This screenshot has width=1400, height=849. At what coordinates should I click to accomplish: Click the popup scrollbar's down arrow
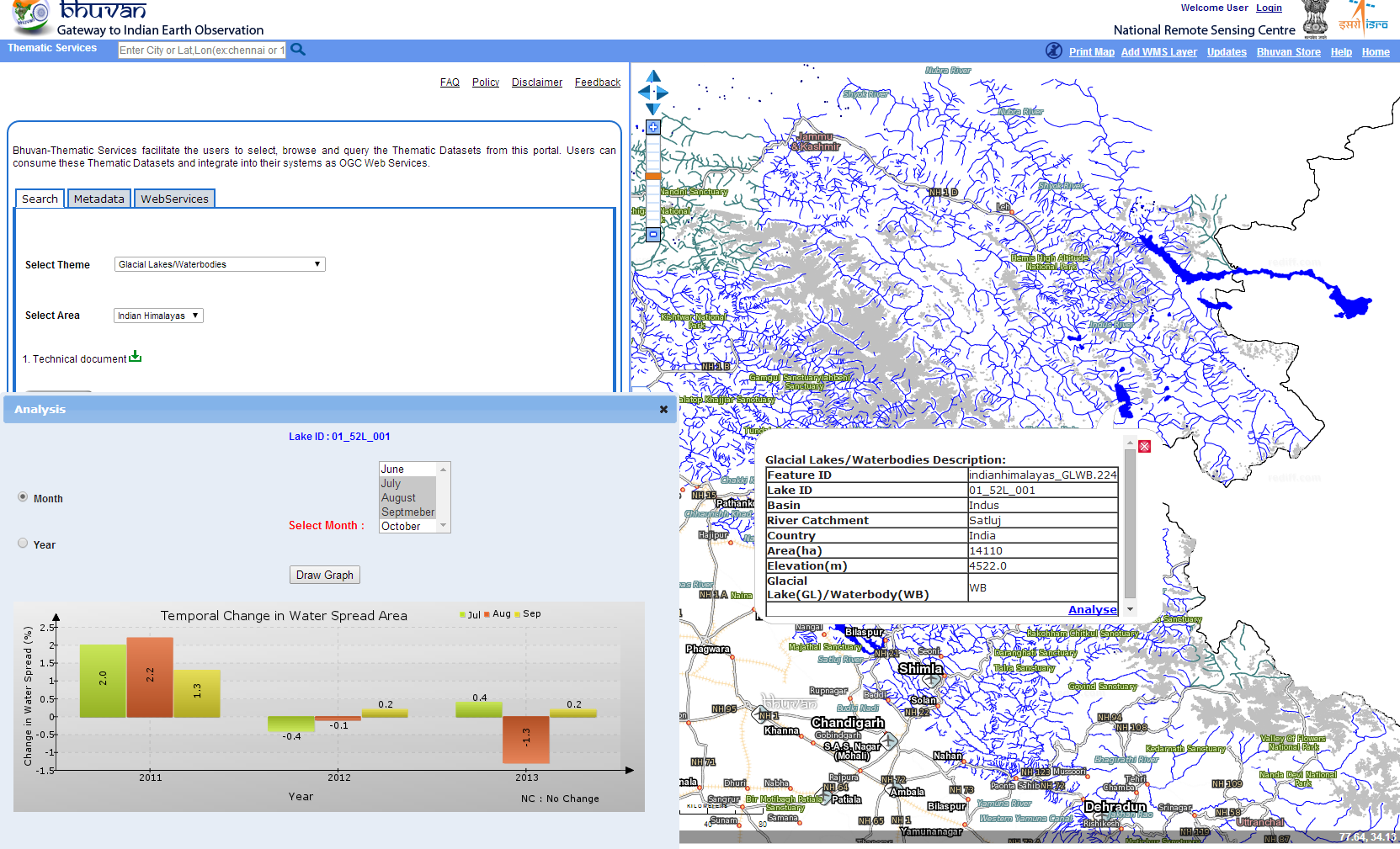1130,609
